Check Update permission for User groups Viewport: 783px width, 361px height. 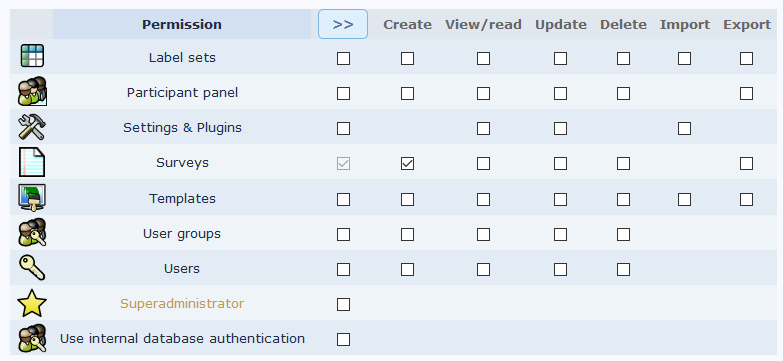(560, 234)
